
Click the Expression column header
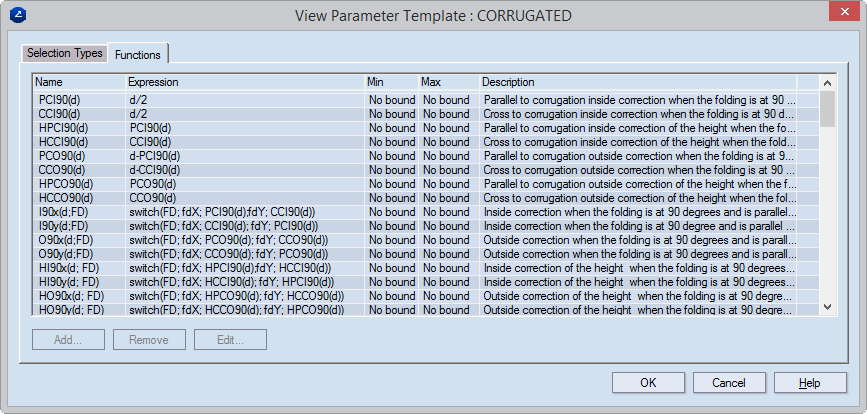click(x=244, y=82)
